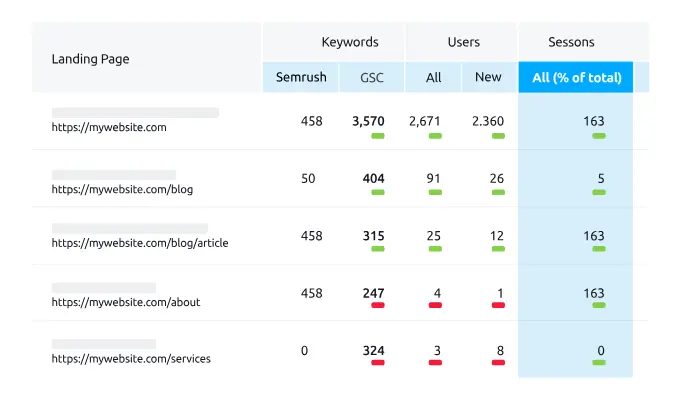Viewport: 680px width, 400px height.
Task: Click the Sessons group header
Action: click(x=571, y=42)
